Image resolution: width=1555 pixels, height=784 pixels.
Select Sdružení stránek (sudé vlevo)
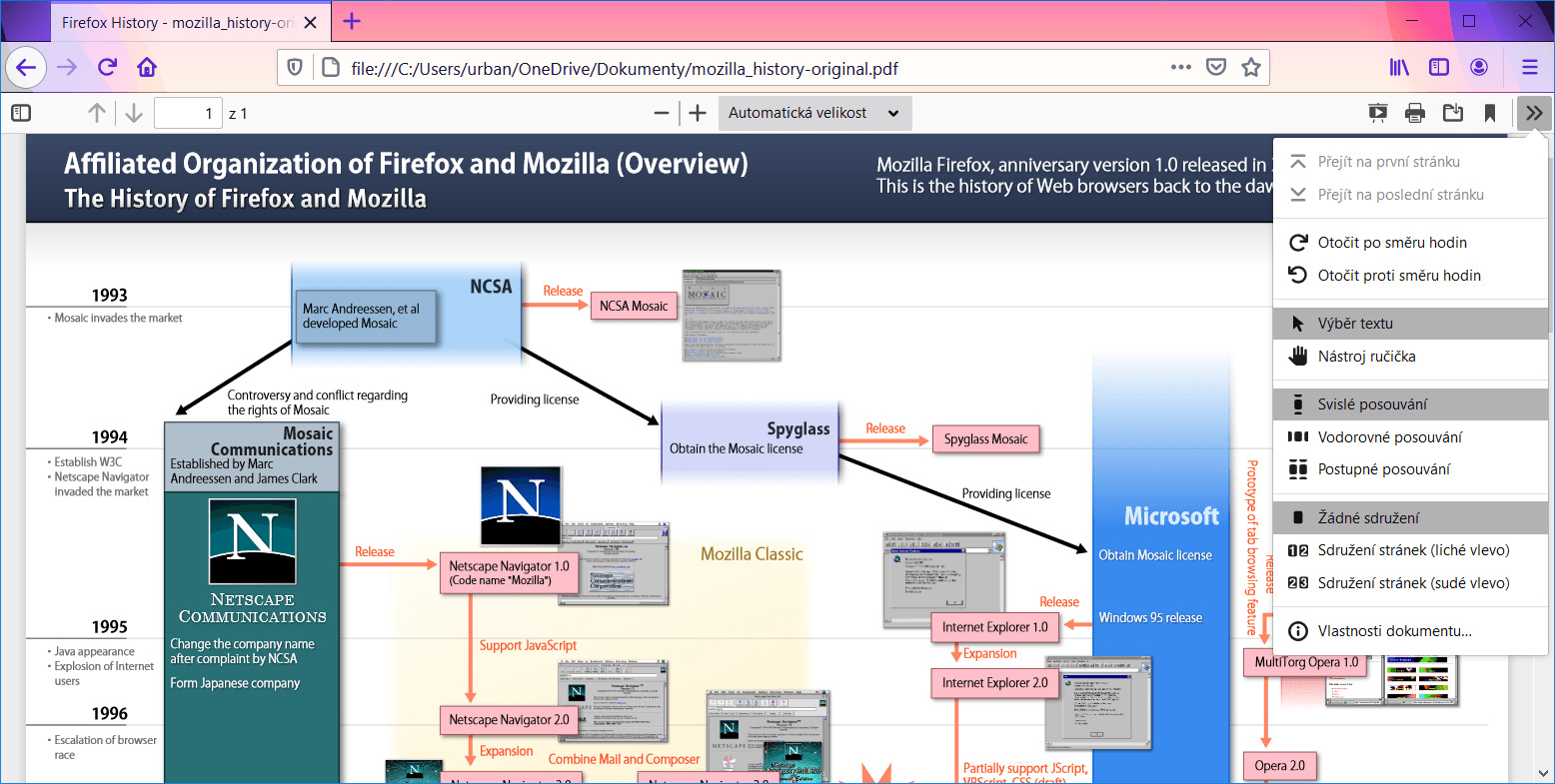1411,583
